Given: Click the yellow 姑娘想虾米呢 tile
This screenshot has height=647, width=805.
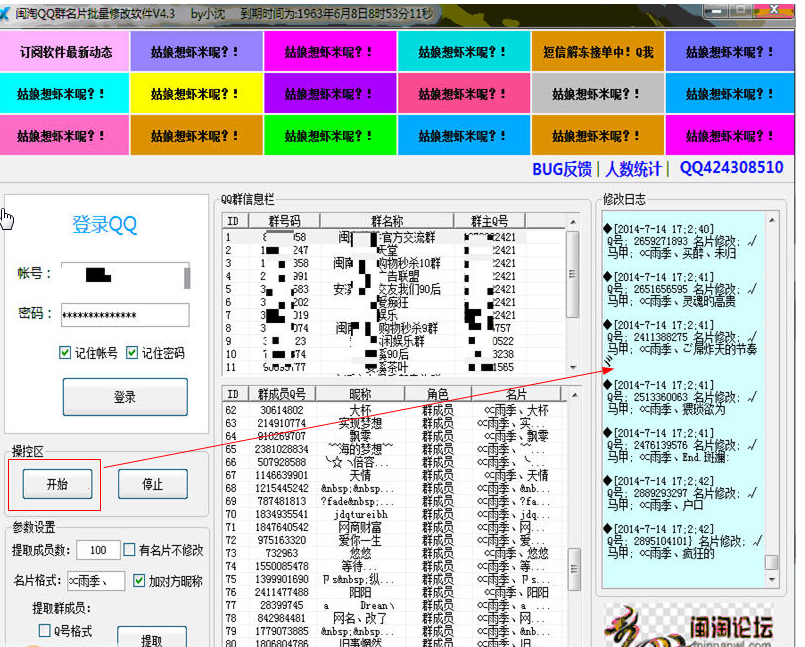Looking at the screenshot, I should tap(196, 93).
